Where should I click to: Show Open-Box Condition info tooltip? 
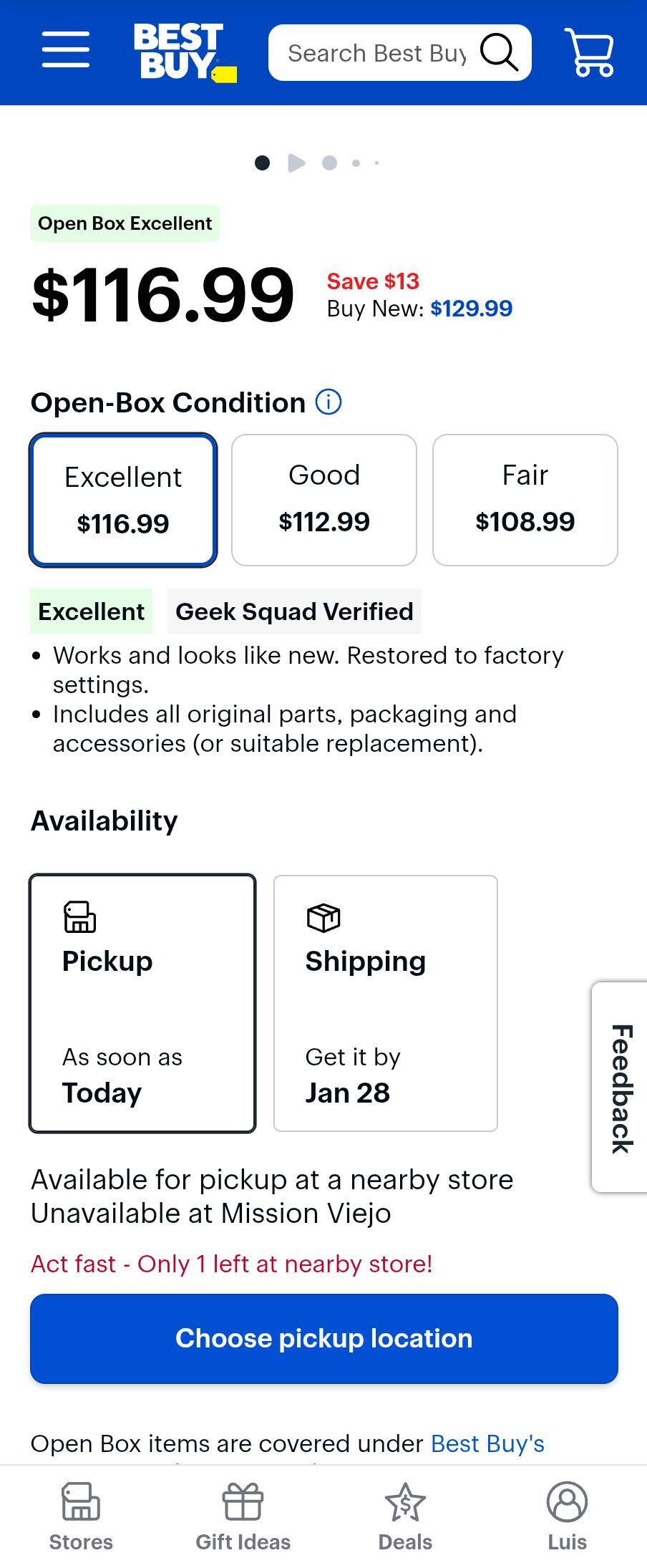click(329, 403)
